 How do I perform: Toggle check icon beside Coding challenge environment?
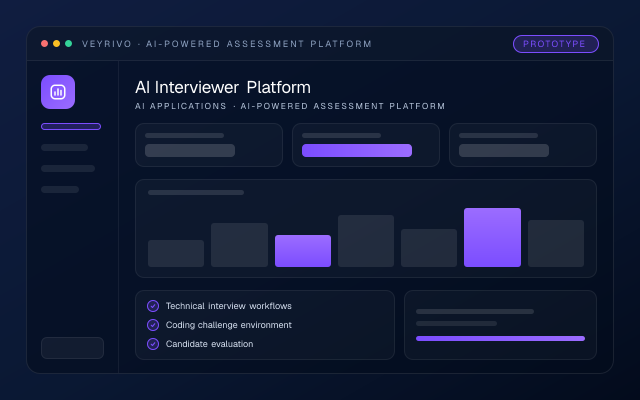coord(153,325)
